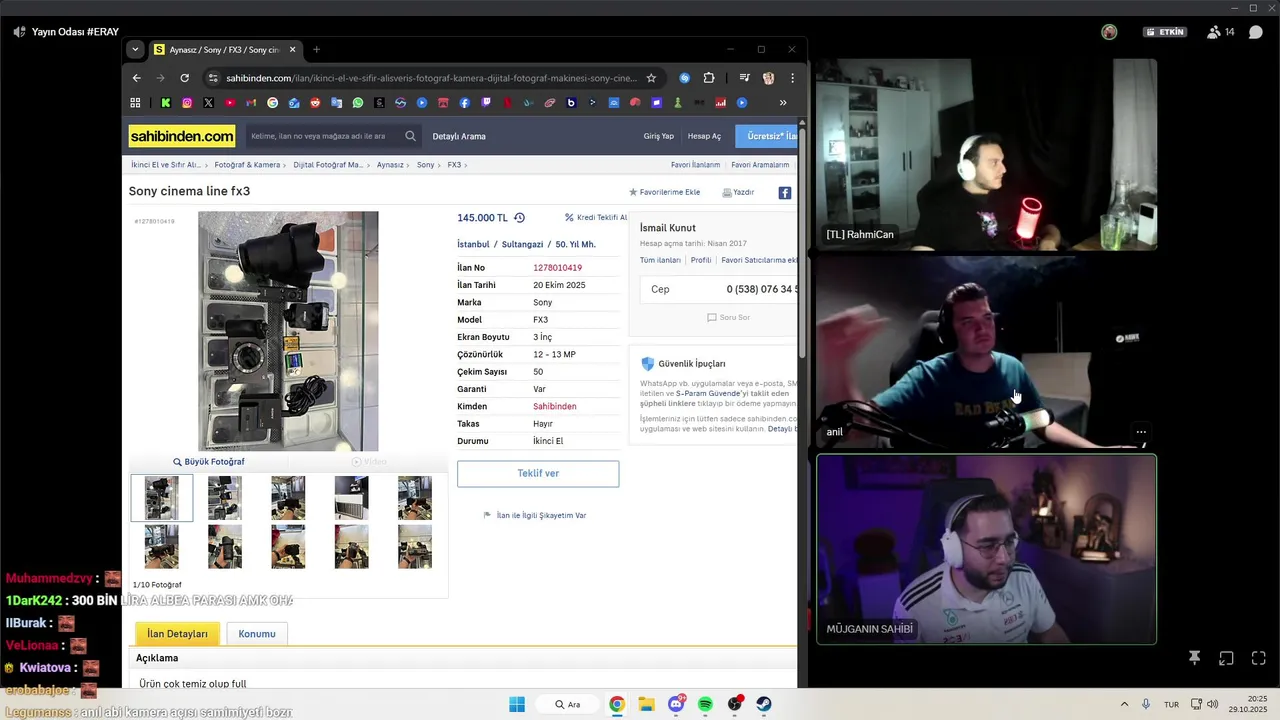The height and width of the screenshot is (720, 1280).
Task: Open the Gmail bookmark icon
Action: pos(251,102)
